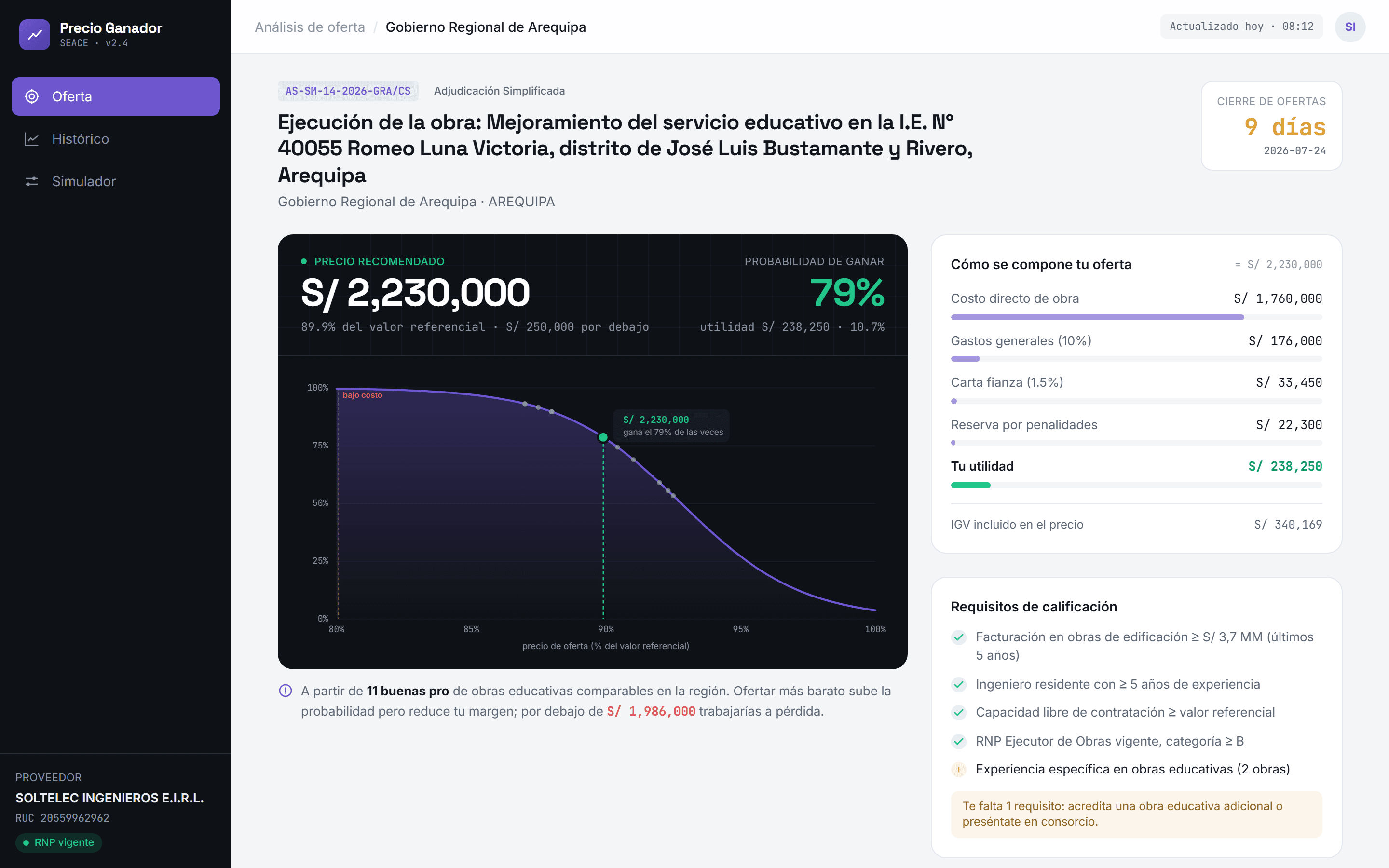Click check icon for Ingeniero residente requirement
Screen dimensions: 1389x868
click(958, 684)
